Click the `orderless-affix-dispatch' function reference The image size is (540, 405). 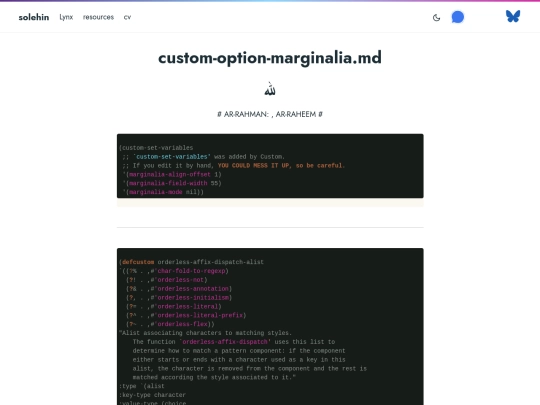coord(225,342)
